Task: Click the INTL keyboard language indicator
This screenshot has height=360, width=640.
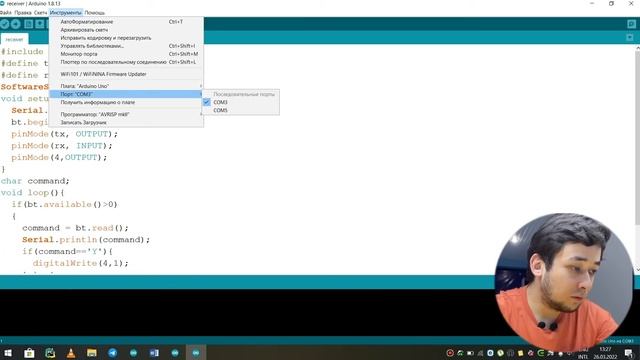Action: tap(583, 356)
